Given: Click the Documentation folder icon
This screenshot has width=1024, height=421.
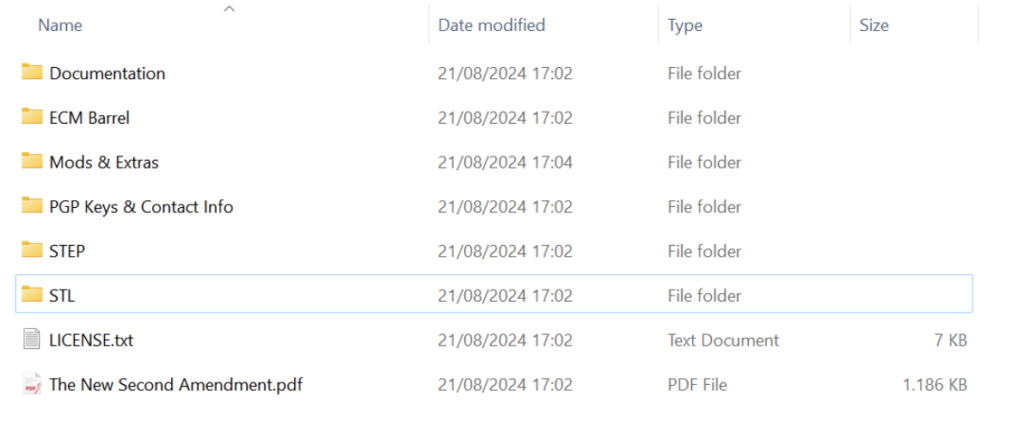Looking at the screenshot, I should [x=32, y=72].
